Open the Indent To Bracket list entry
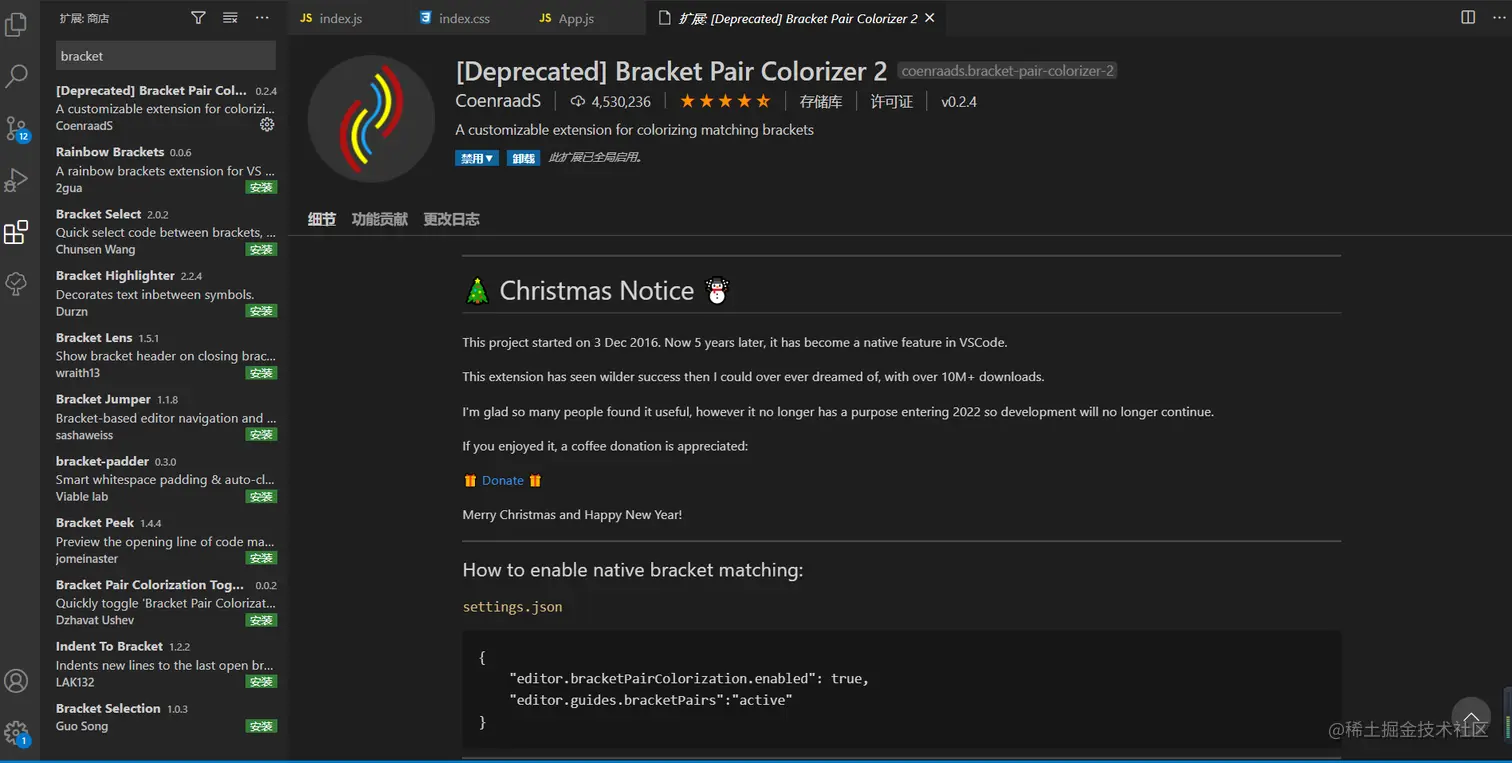The height and width of the screenshot is (763, 1512). tap(166, 663)
